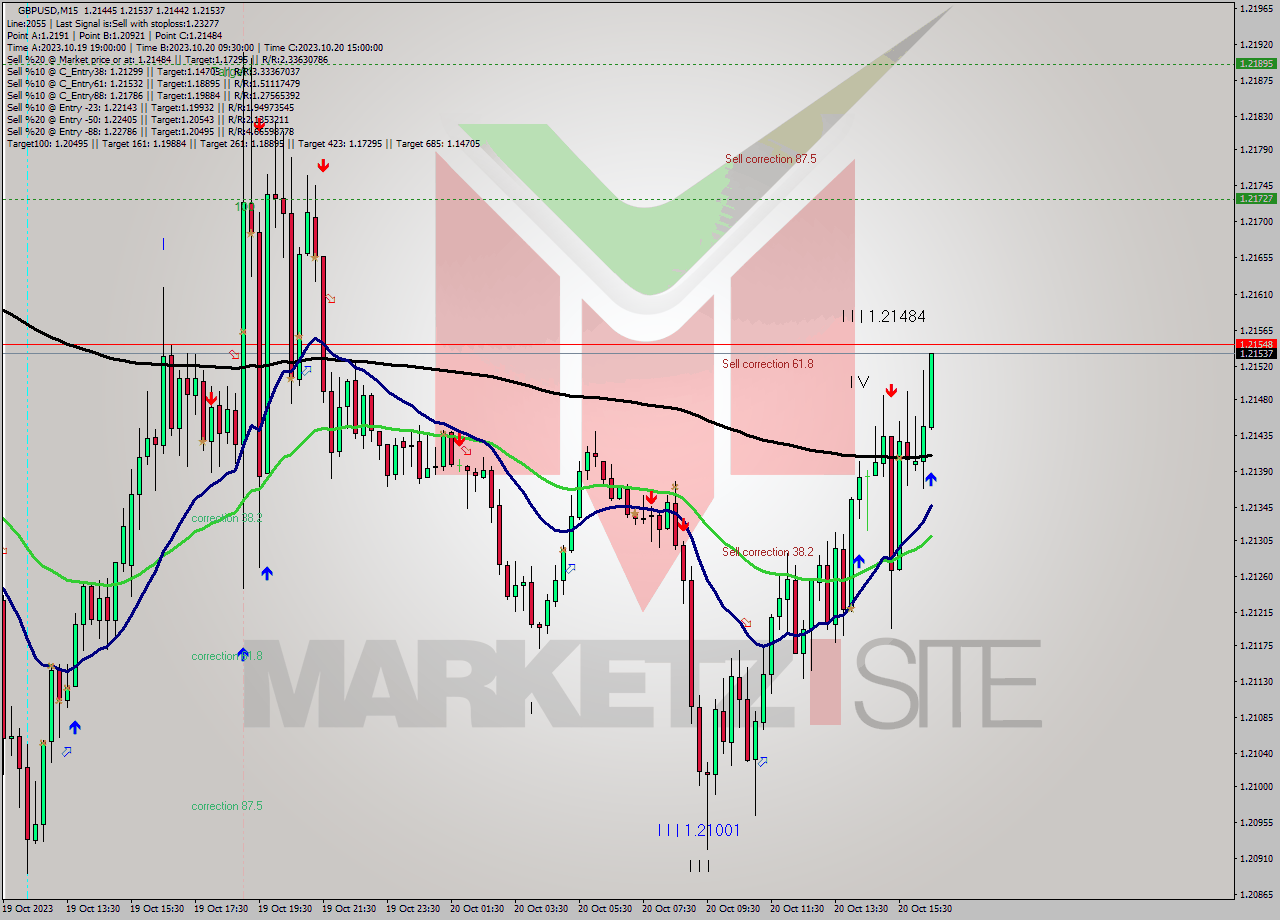
Task: Click the green 'correction 87.5' label
Action: [227, 806]
